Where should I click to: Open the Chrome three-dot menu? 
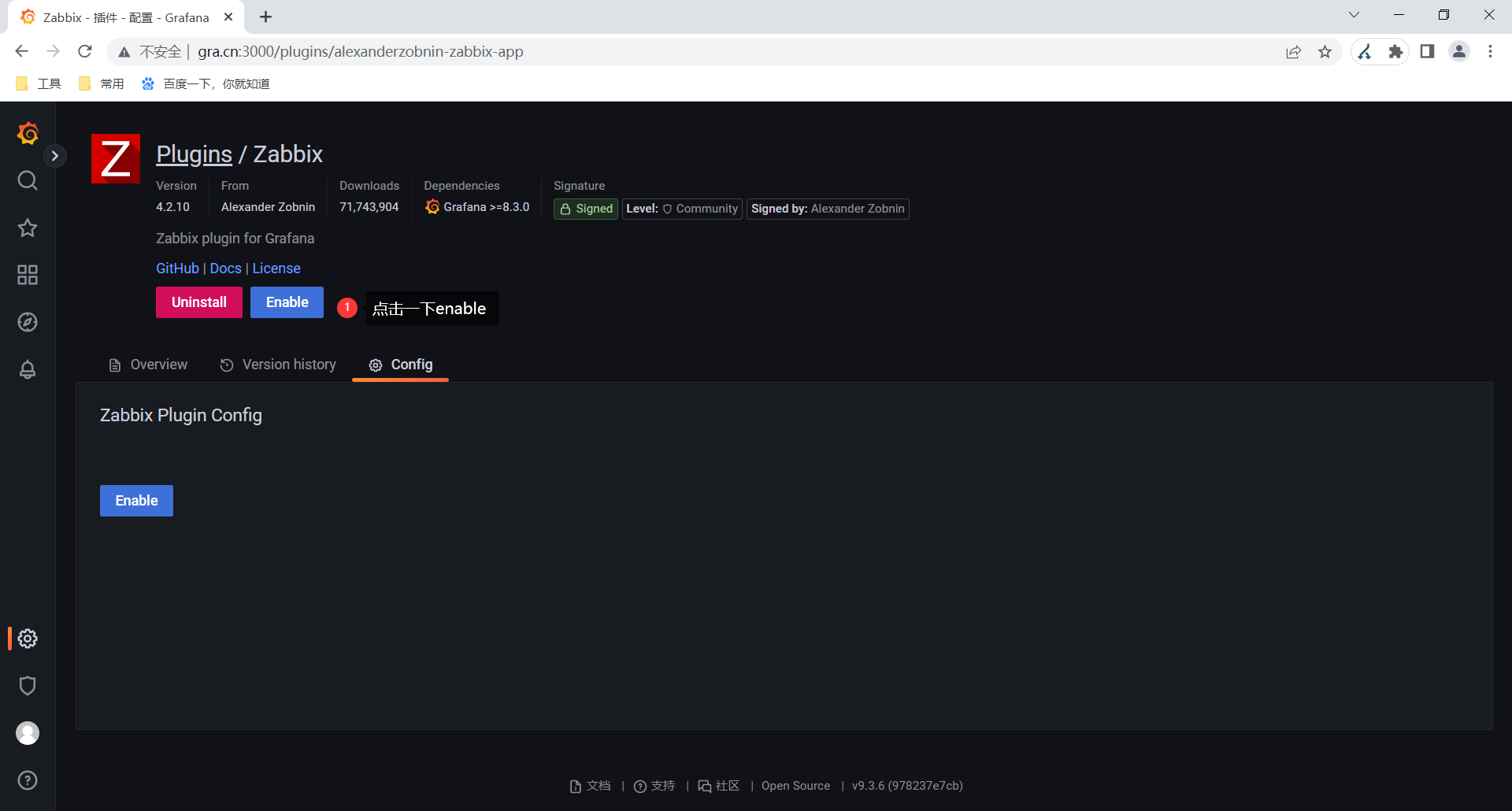click(x=1490, y=52)
